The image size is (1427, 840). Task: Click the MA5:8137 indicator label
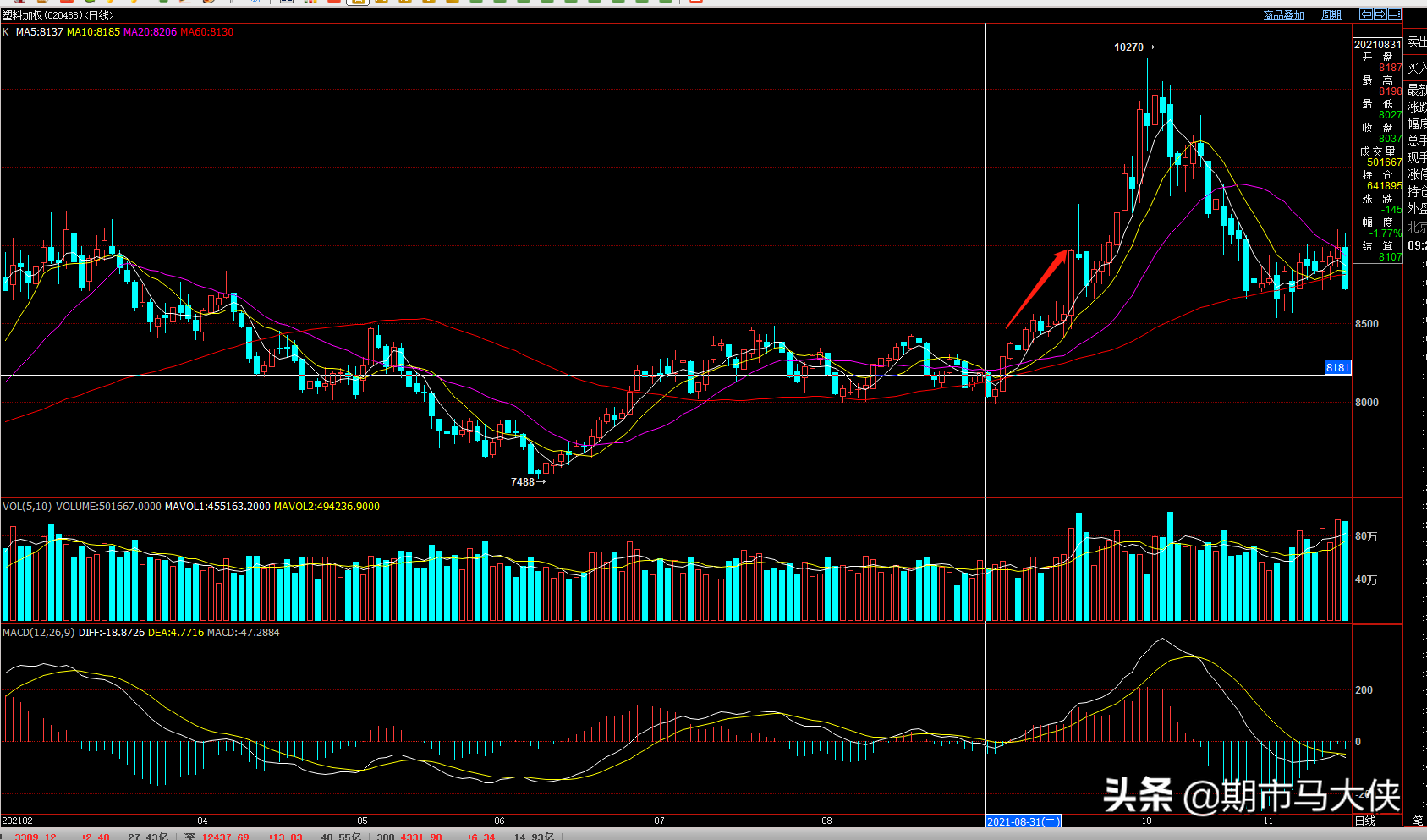(x=40, y=32)
